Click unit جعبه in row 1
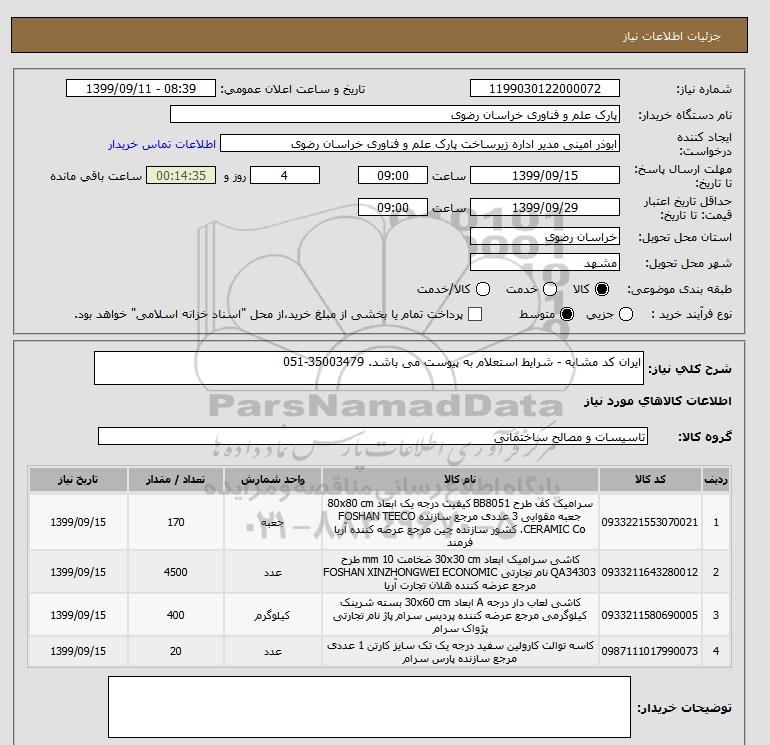770x745 pixels. (272, 523)
